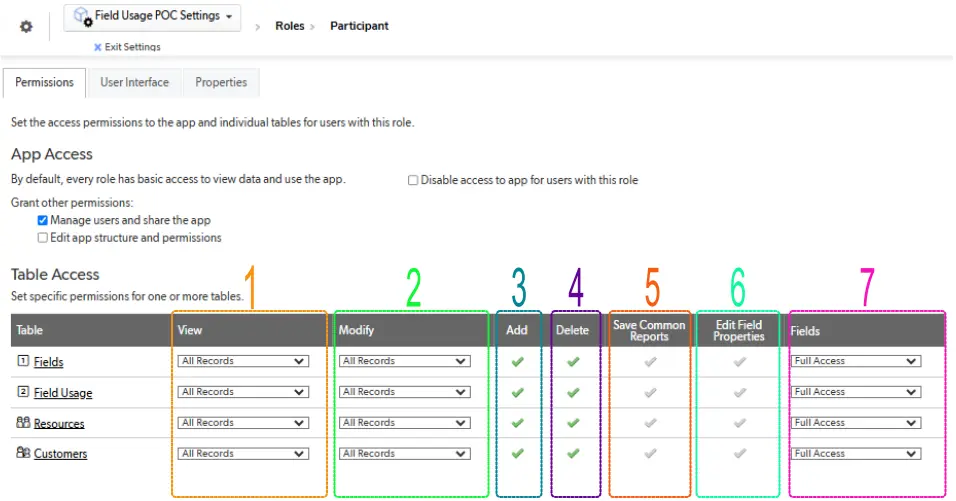Toggle the Delete checkmark for the Field Usage table
The width and height of the screenshot is (956, 501).
tap(573, 393)
